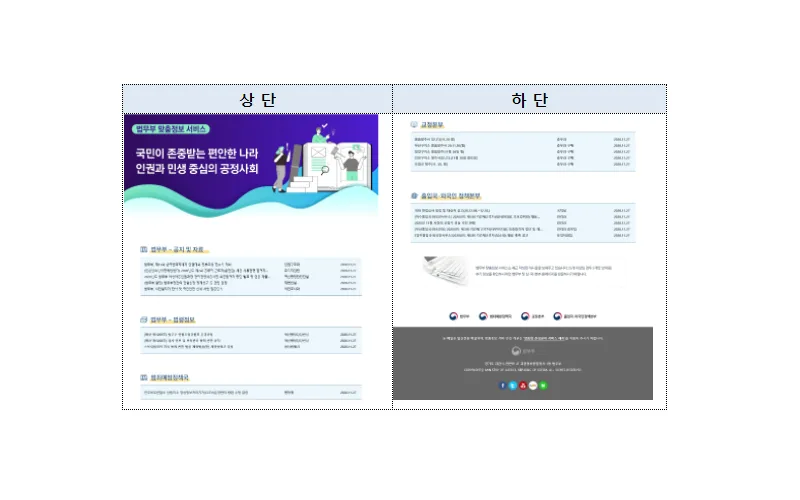Open the white round social icon in the footer

click(x=533, y=386)
